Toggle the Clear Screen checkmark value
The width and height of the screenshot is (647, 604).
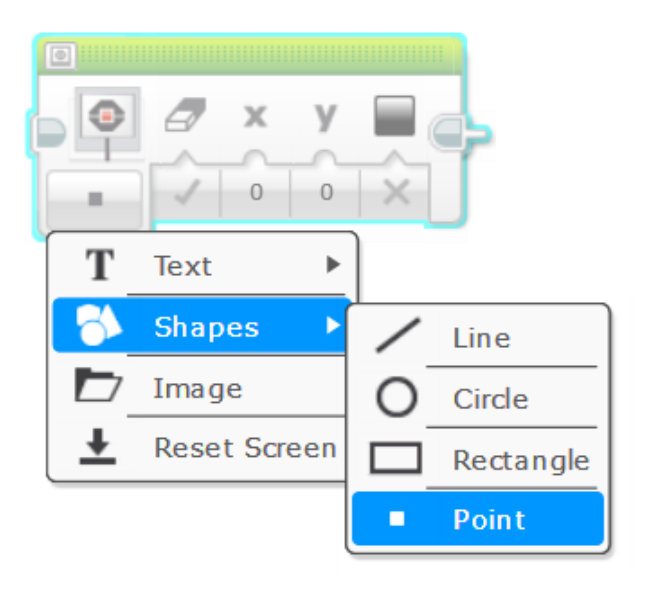[x=184, y=191]
